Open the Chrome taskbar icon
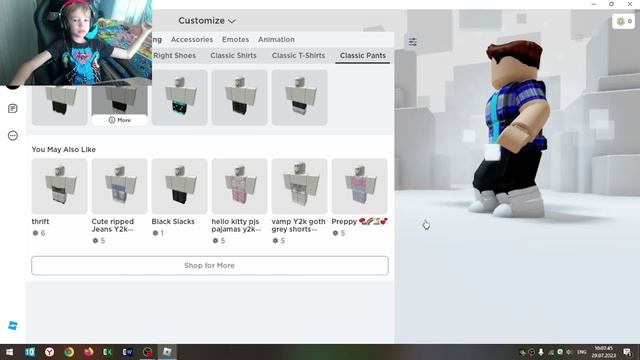 (x=69, y=352)
